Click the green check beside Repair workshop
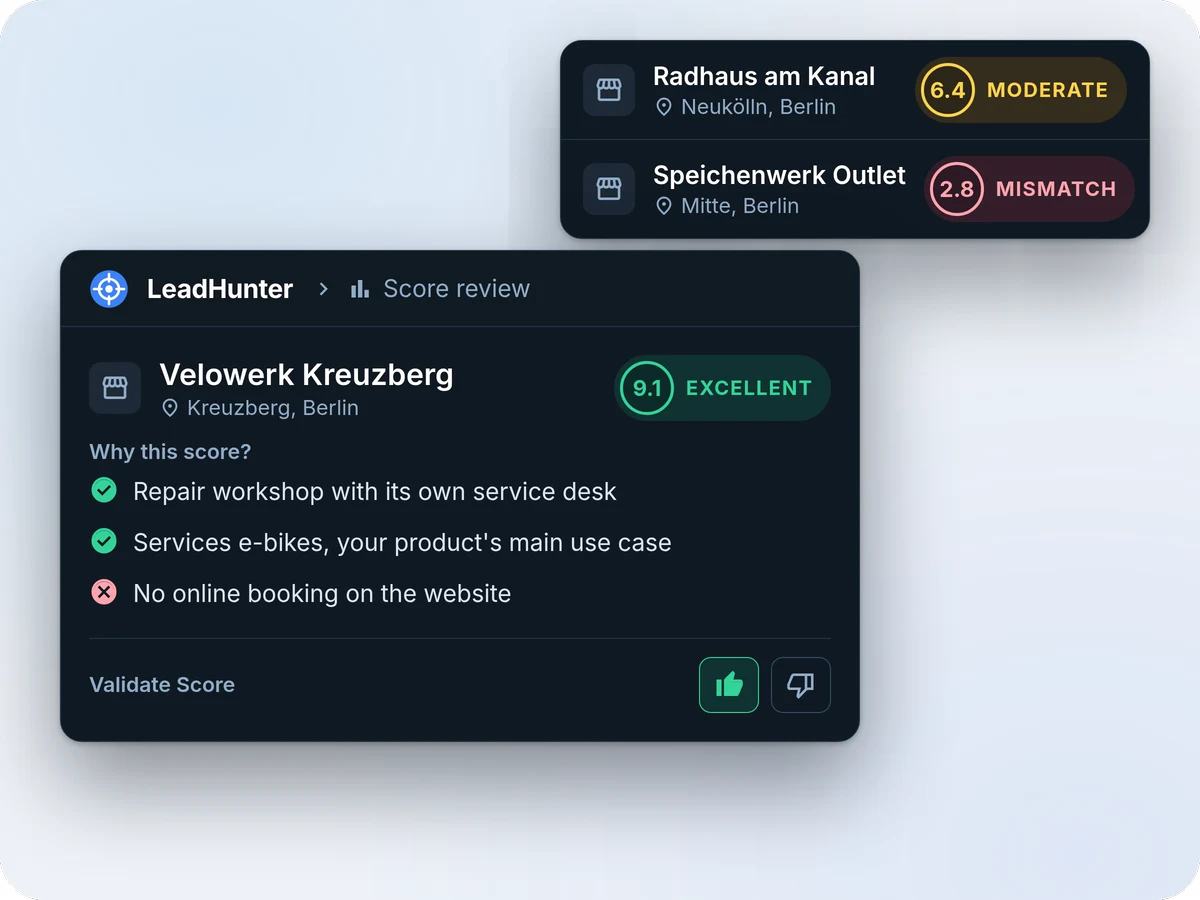Viewport: 1200px width, 900px height. (104, 490)
